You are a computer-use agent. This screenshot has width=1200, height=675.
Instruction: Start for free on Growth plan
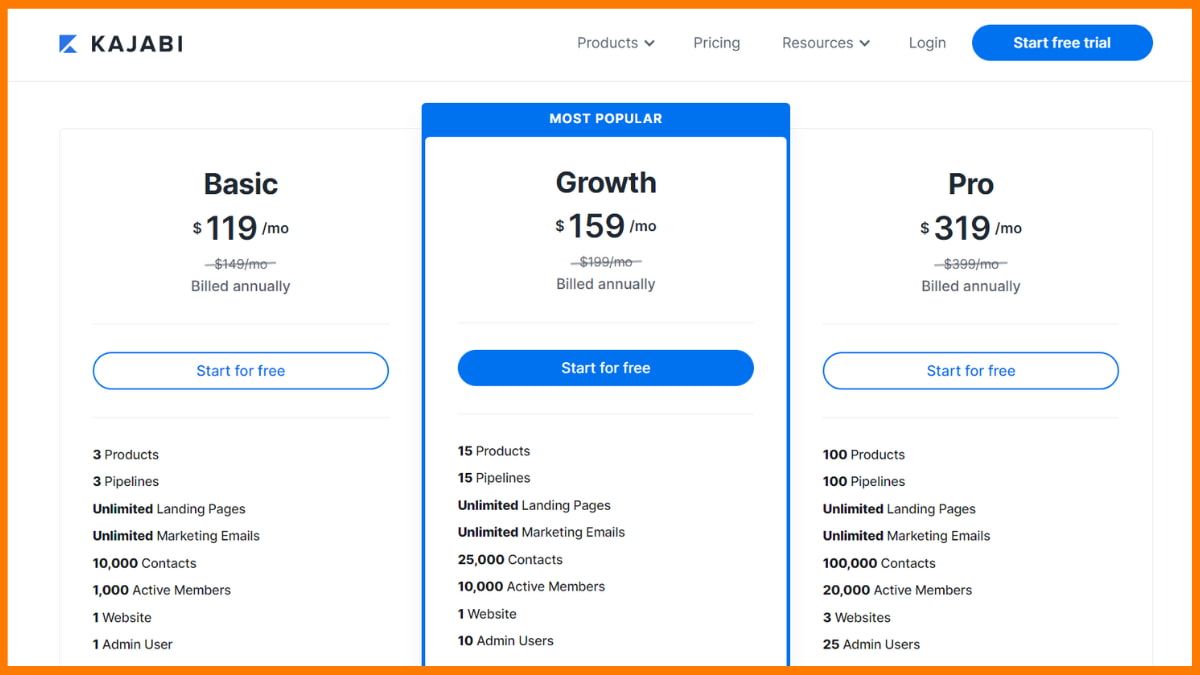(606, 368)
